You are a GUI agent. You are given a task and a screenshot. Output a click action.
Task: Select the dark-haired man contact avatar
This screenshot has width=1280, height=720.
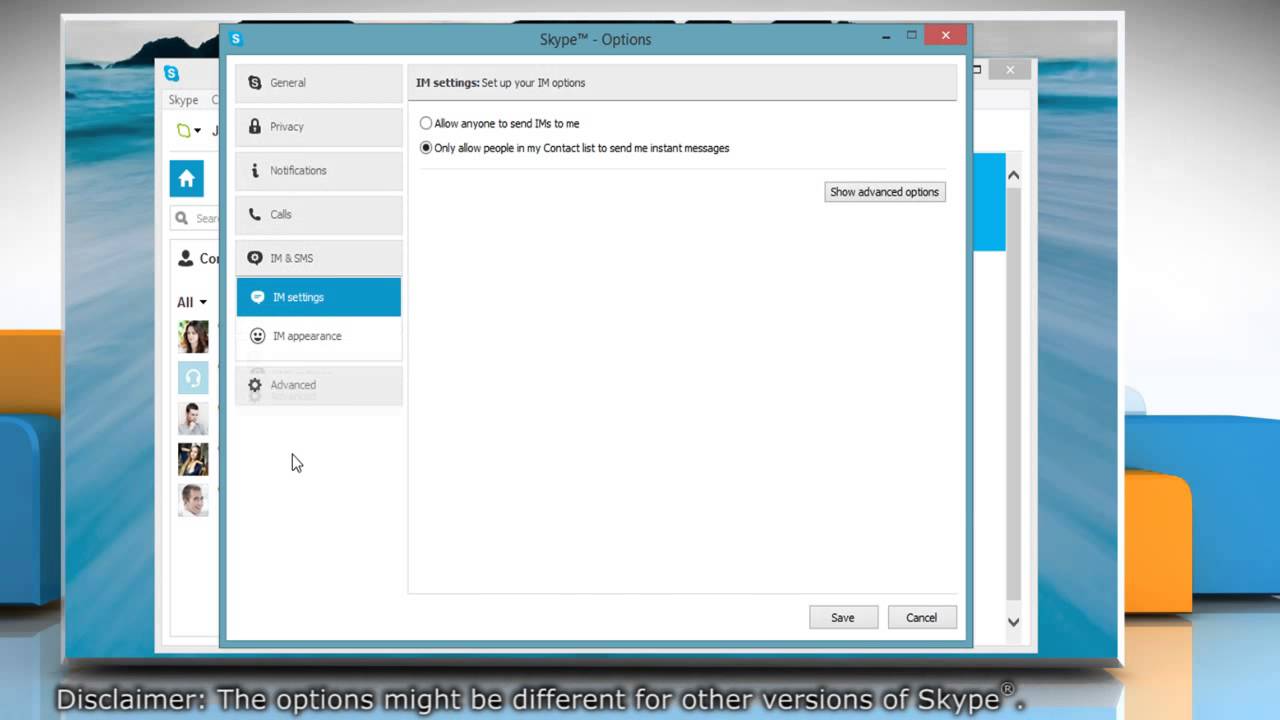[x=193, y=418]
